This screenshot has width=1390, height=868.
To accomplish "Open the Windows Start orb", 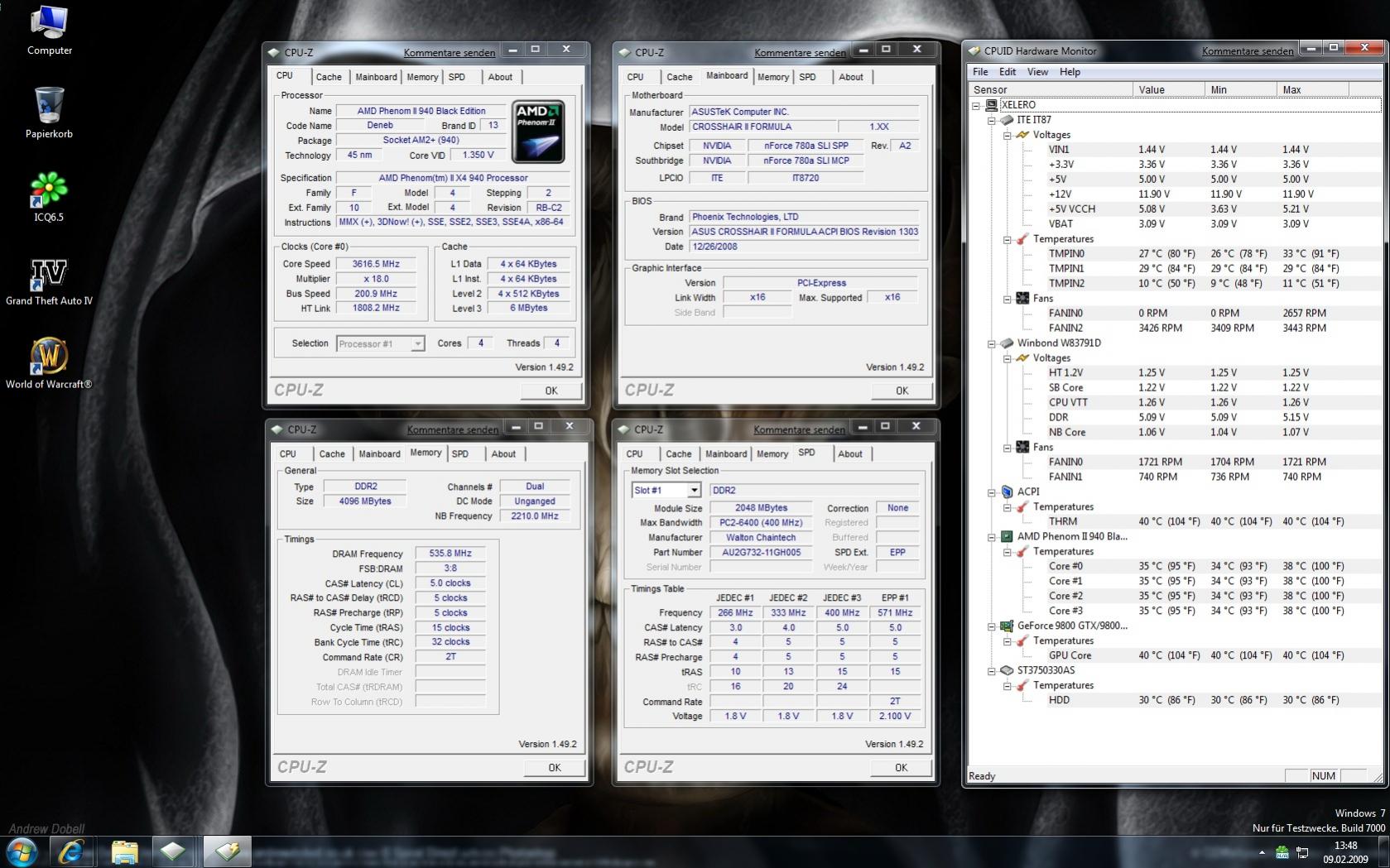I will (22, 851).
